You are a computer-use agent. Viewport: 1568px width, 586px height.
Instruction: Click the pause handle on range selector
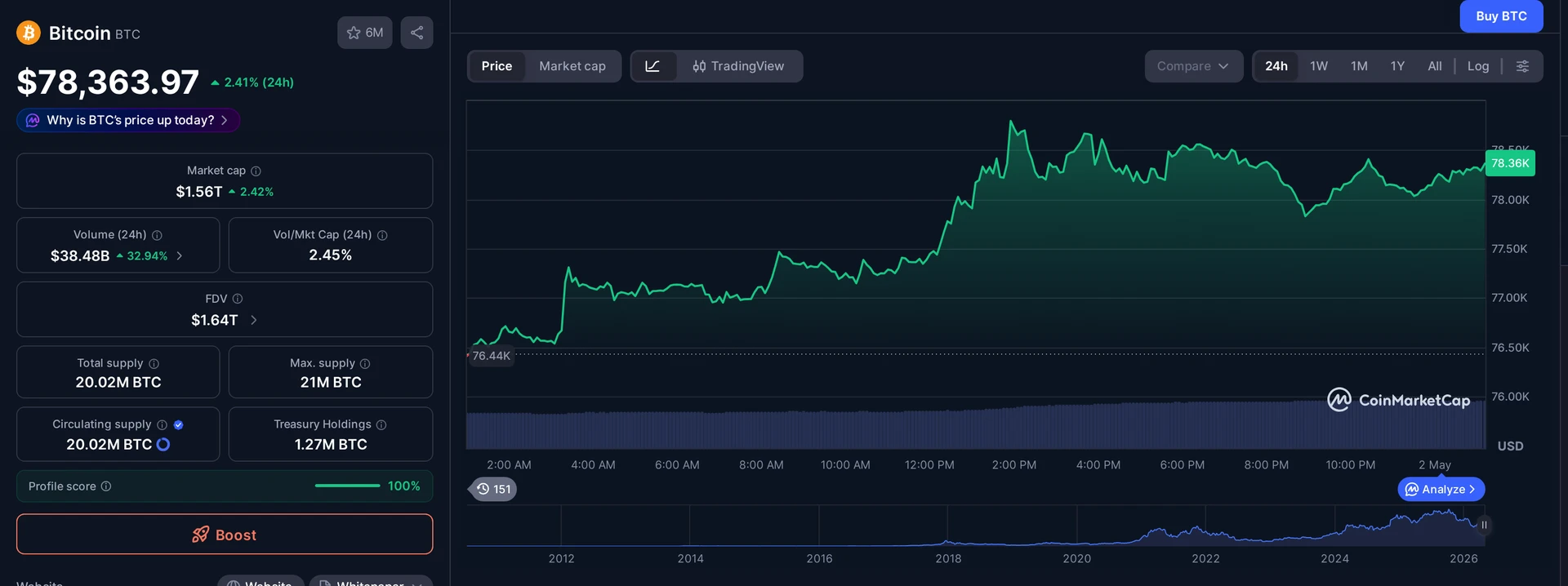coord(1484,525)
